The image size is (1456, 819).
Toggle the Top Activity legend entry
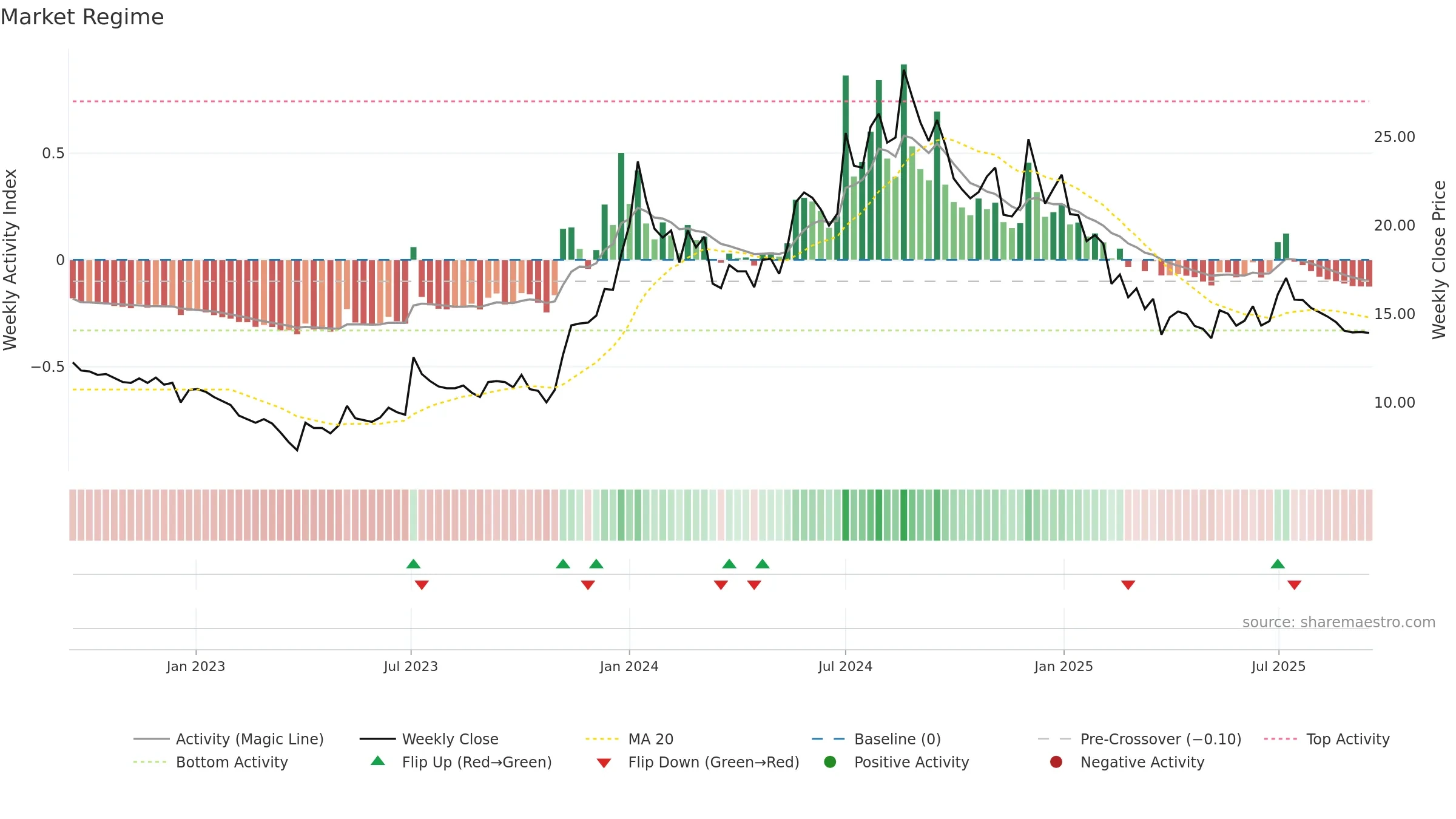1327,739
